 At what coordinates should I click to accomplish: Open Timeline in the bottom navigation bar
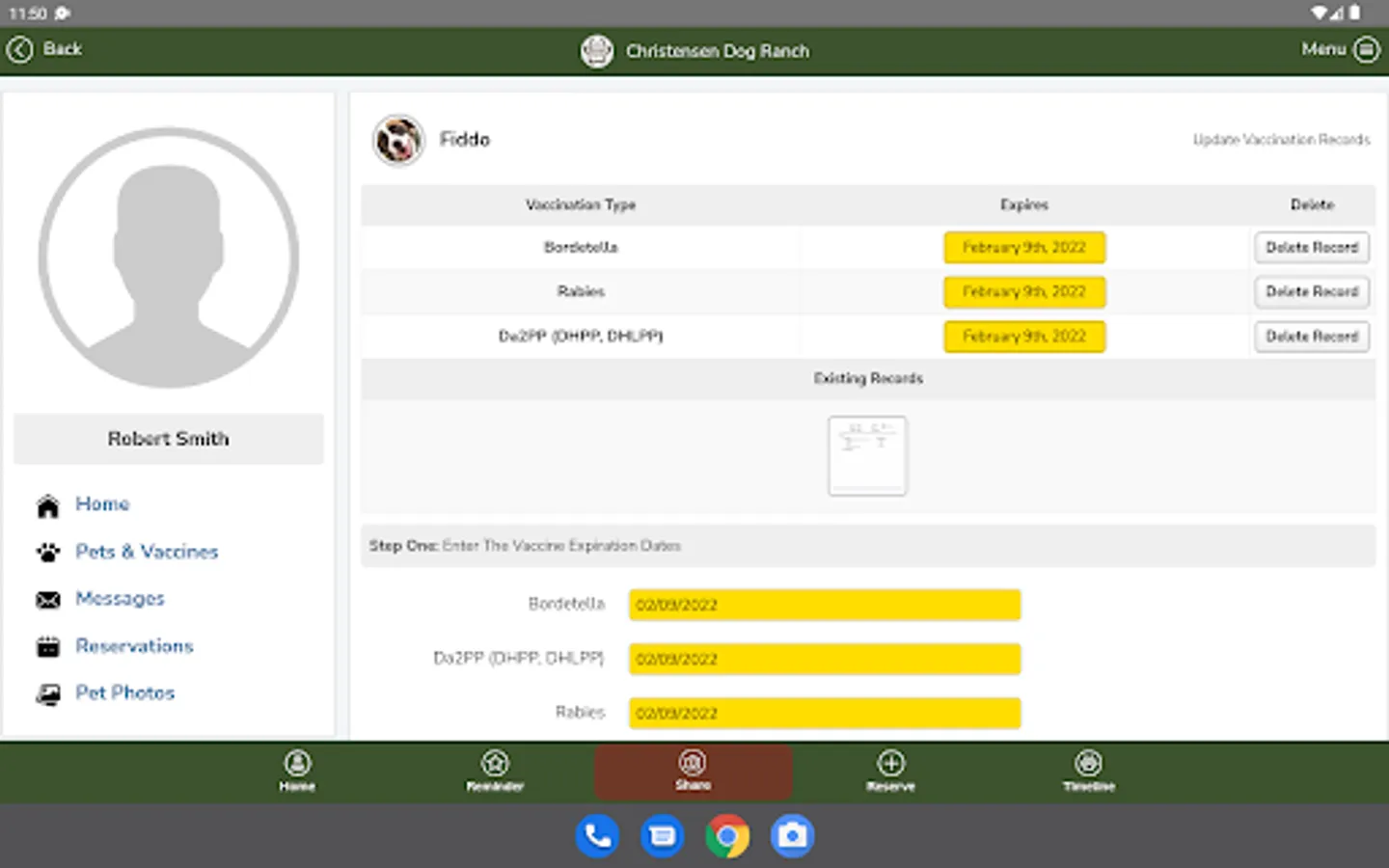point(1088,772)
